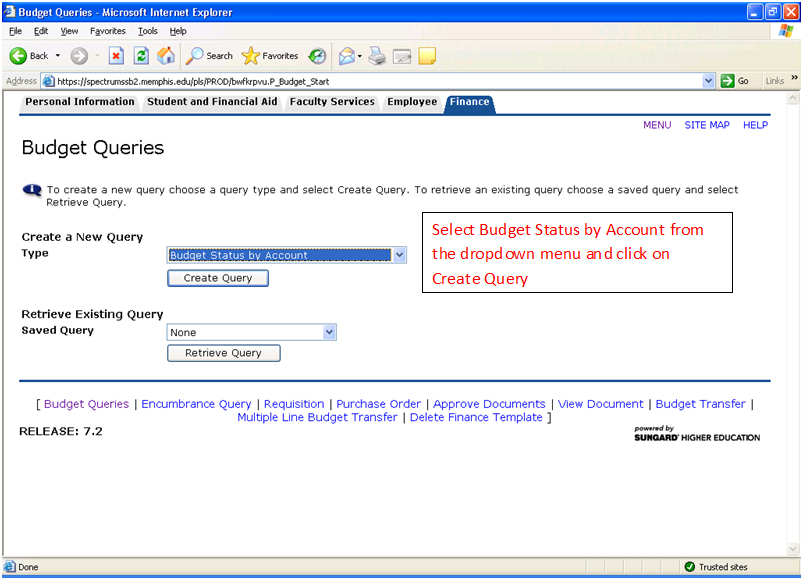Click the Retrieve Query button
This screenshot has width=803, height=580.
pos(223,353)
